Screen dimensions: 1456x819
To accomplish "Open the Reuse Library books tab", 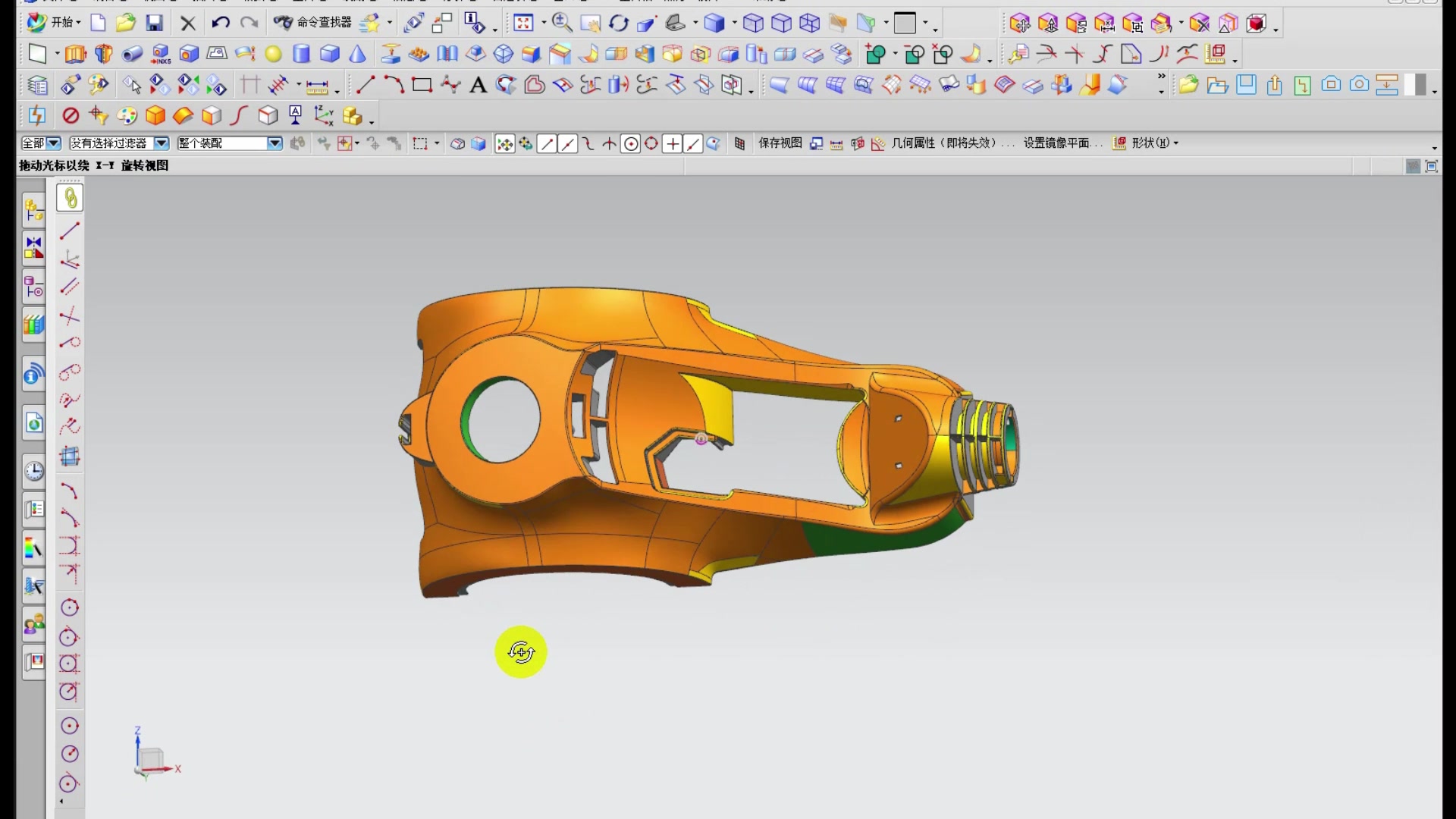I will (x=34, y=325).
